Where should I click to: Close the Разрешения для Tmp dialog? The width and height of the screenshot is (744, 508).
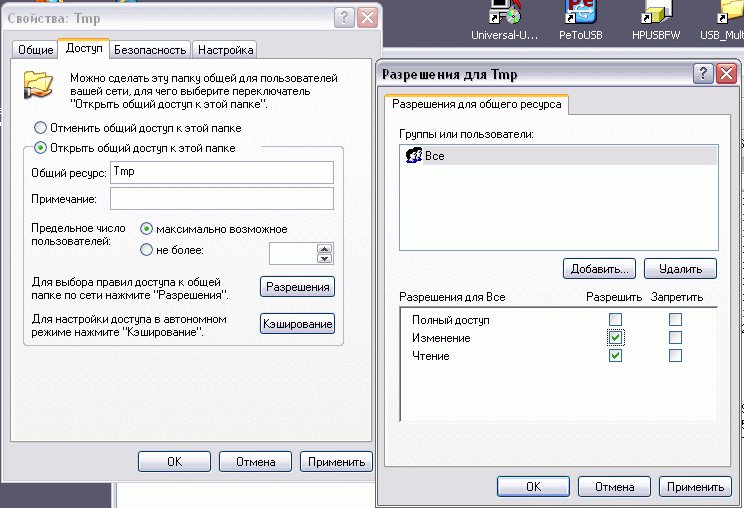tap(727, 75)
